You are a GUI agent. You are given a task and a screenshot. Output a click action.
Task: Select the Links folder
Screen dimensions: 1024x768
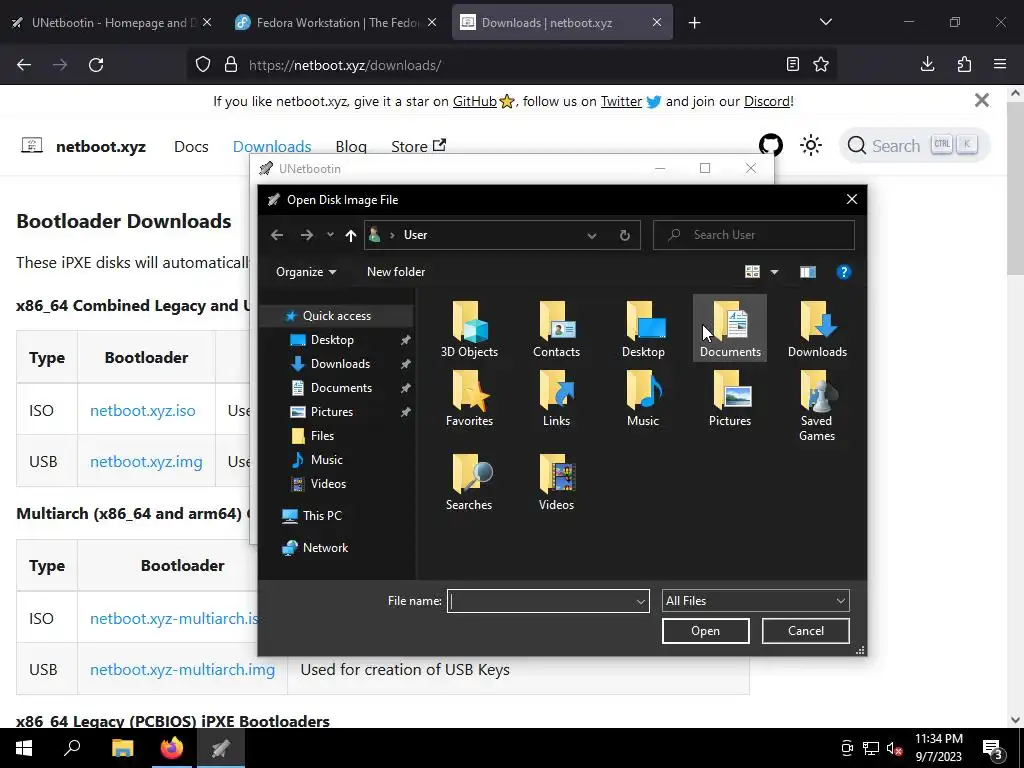556,398
